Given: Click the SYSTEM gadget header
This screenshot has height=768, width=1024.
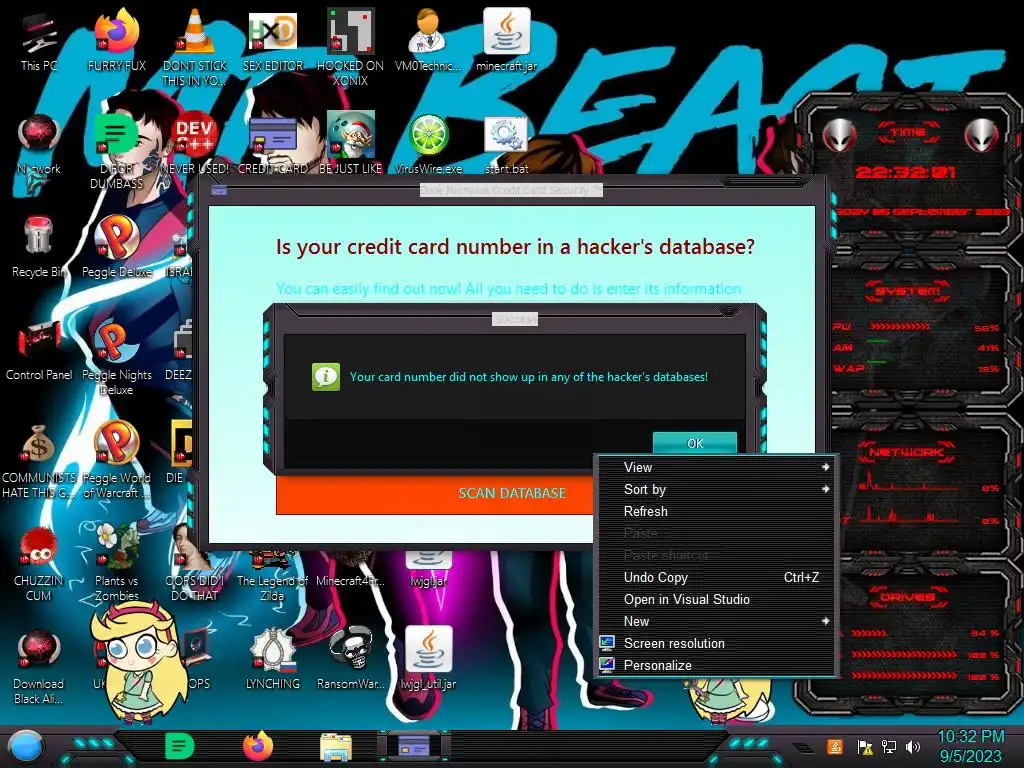Looking at the screenshot, I should tap(907, 291).
